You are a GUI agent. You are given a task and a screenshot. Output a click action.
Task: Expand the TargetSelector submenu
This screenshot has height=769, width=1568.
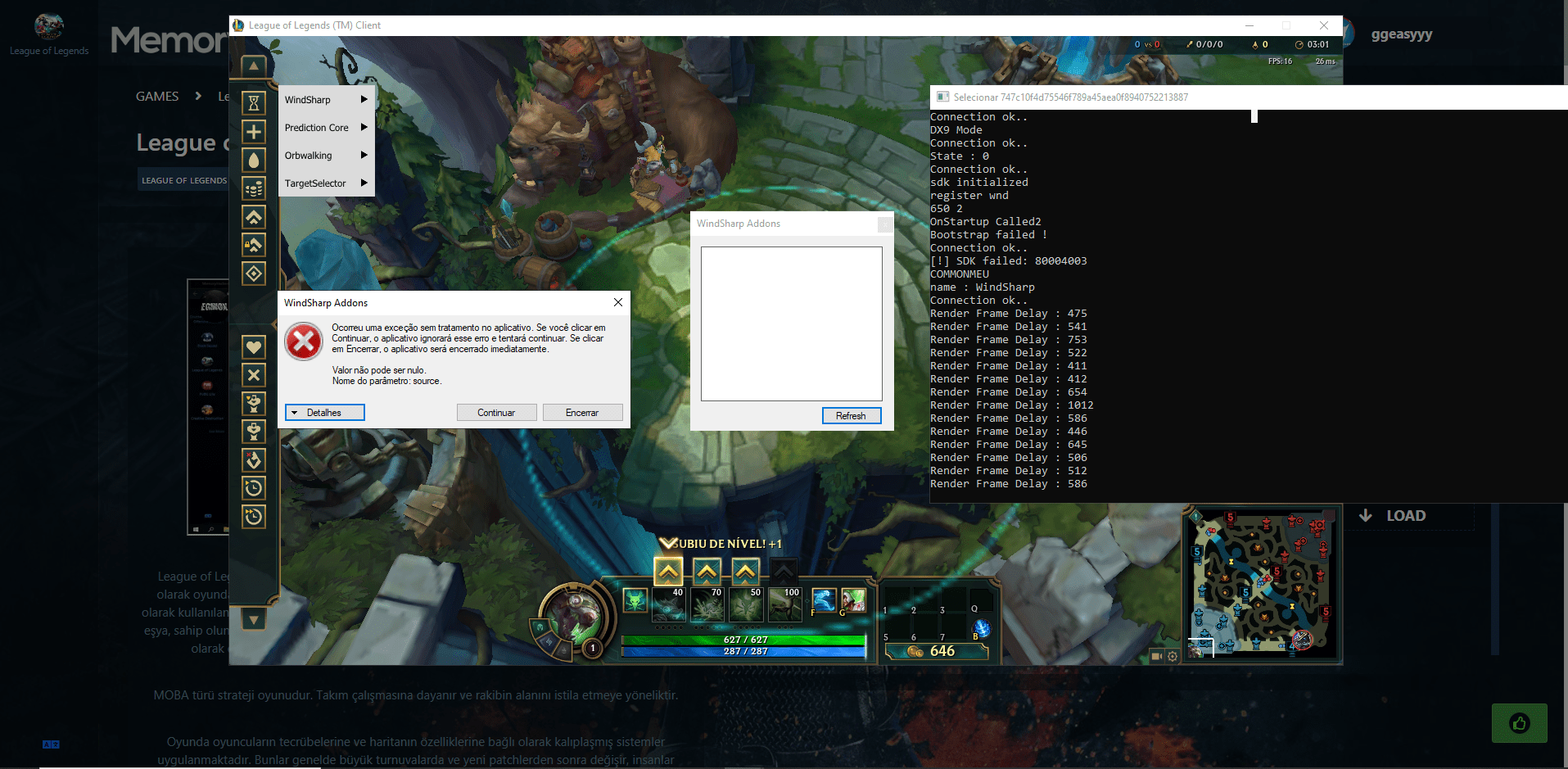click(x=327, y=183)
